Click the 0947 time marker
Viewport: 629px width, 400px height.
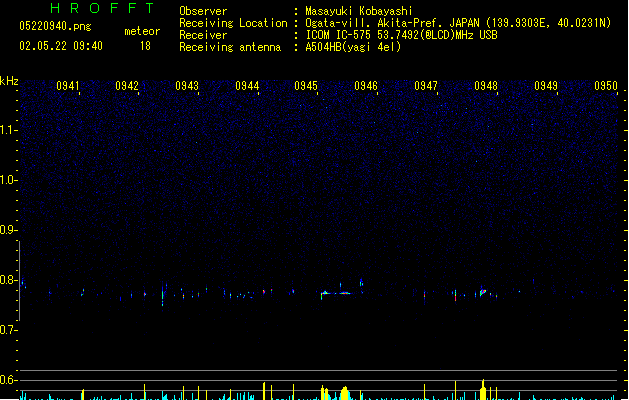click(x=426, y=86)
